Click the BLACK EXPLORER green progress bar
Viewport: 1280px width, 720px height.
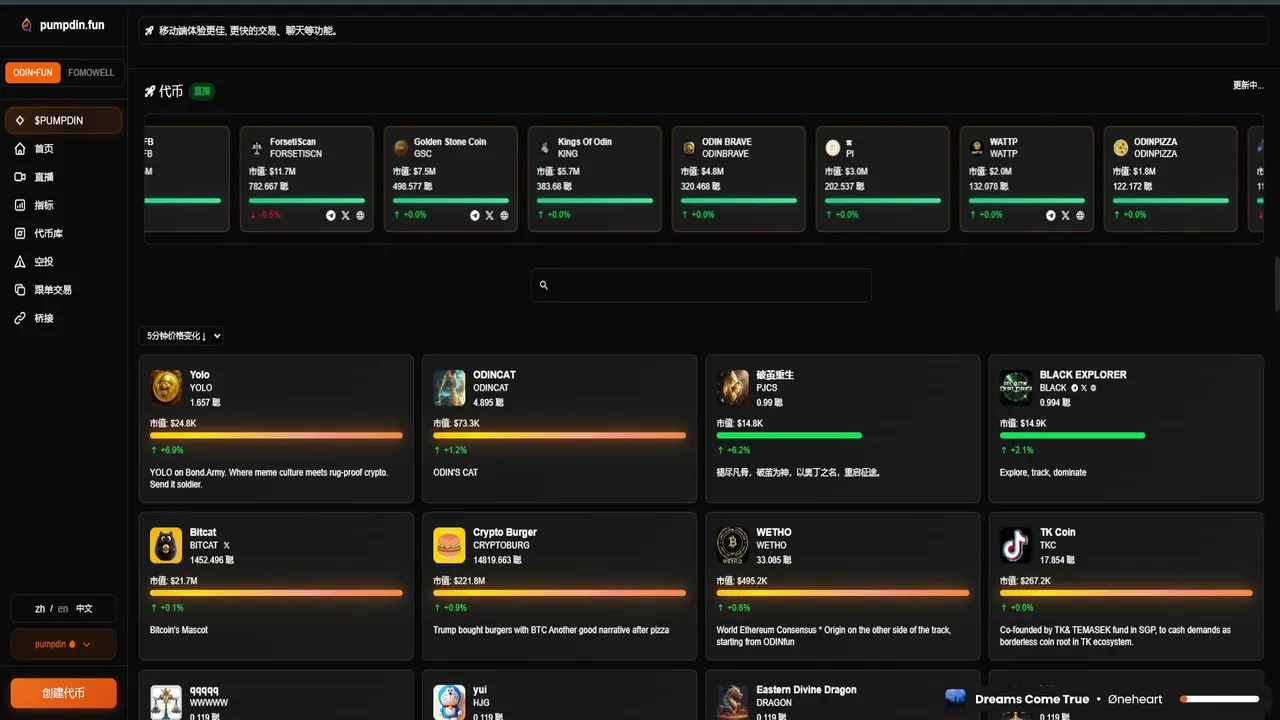click(1072, 435)
